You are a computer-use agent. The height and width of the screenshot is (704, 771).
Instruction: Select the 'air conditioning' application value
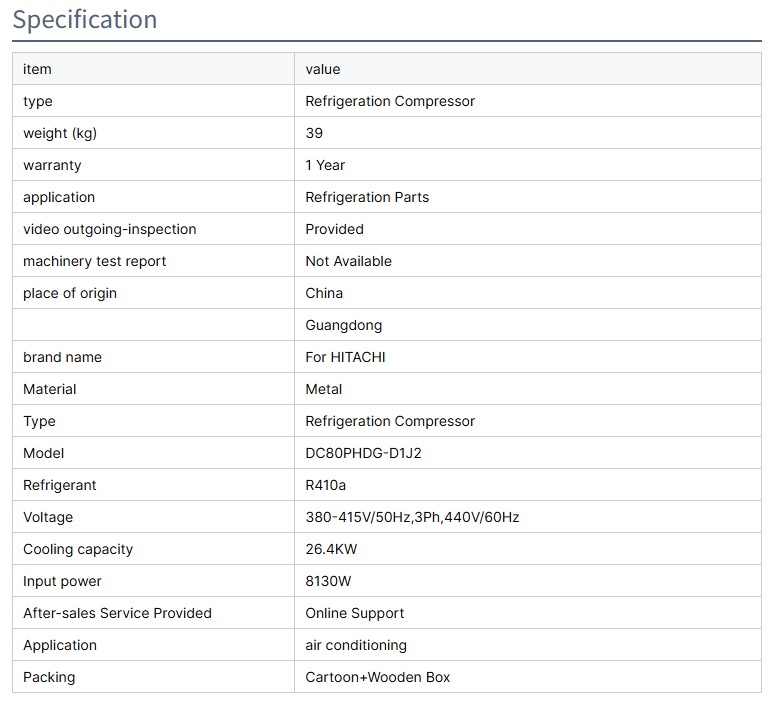356,645
